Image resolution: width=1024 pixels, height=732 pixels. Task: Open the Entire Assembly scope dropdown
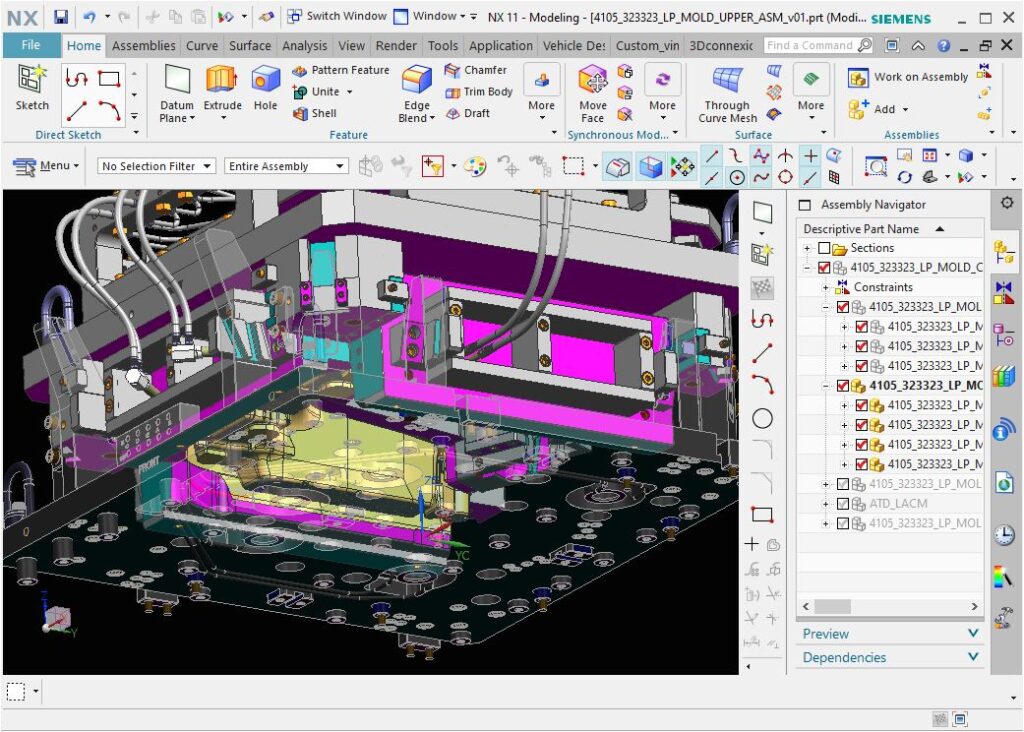[286, 167]
